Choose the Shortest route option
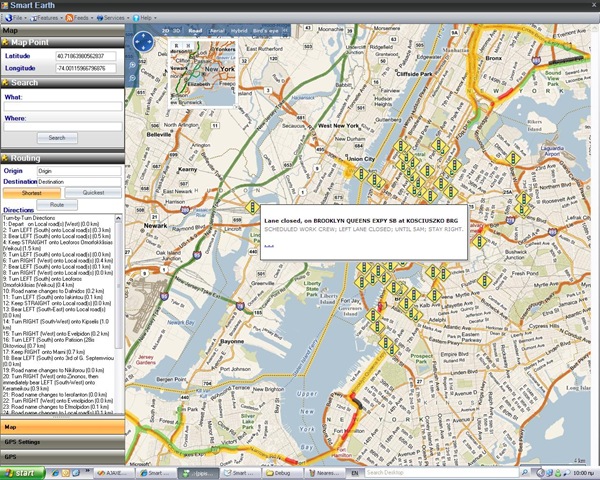Image resolution: width=600 pixels, height=480 pixels. click(32, 193)
